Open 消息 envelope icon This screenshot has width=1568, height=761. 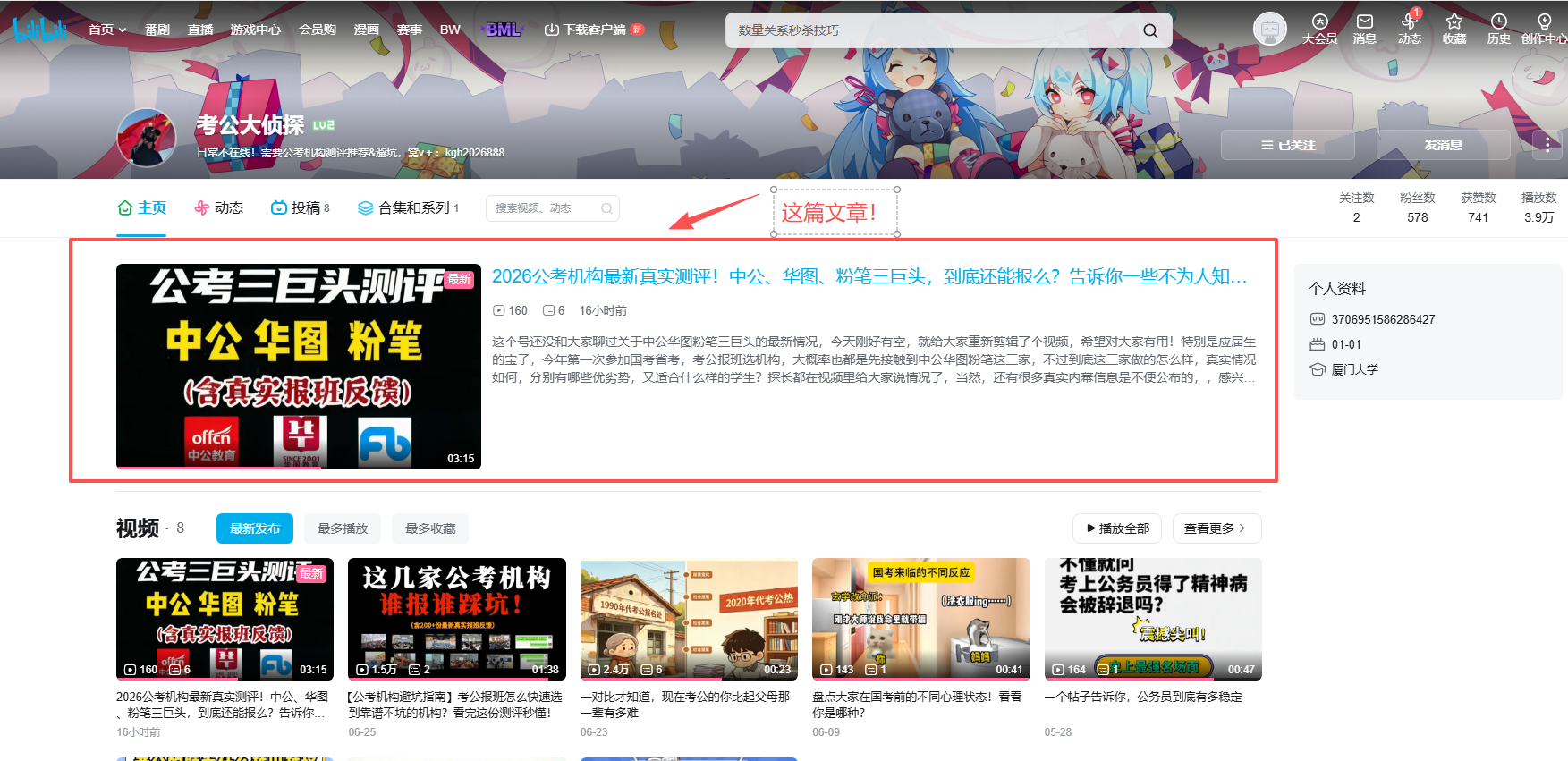pyautogui.click(x=1364, y=29)
